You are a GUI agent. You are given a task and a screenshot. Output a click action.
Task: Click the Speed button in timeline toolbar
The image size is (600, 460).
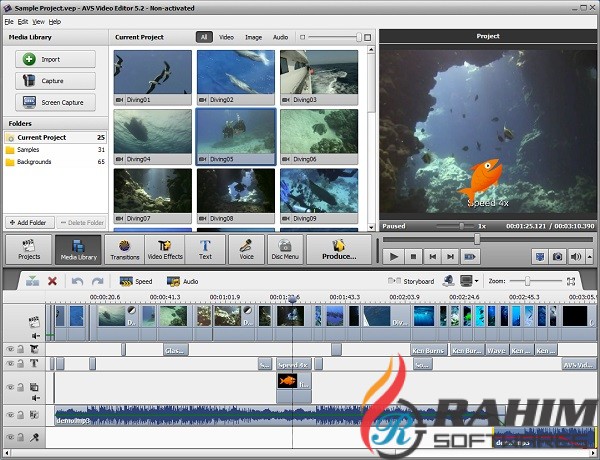(x=136, y=282)
